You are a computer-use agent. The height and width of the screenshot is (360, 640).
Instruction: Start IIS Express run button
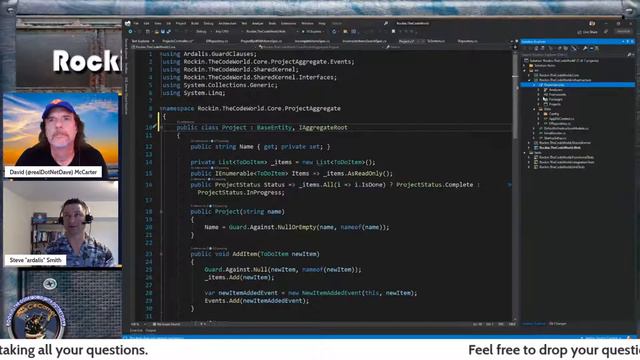(x=312, y=31)
